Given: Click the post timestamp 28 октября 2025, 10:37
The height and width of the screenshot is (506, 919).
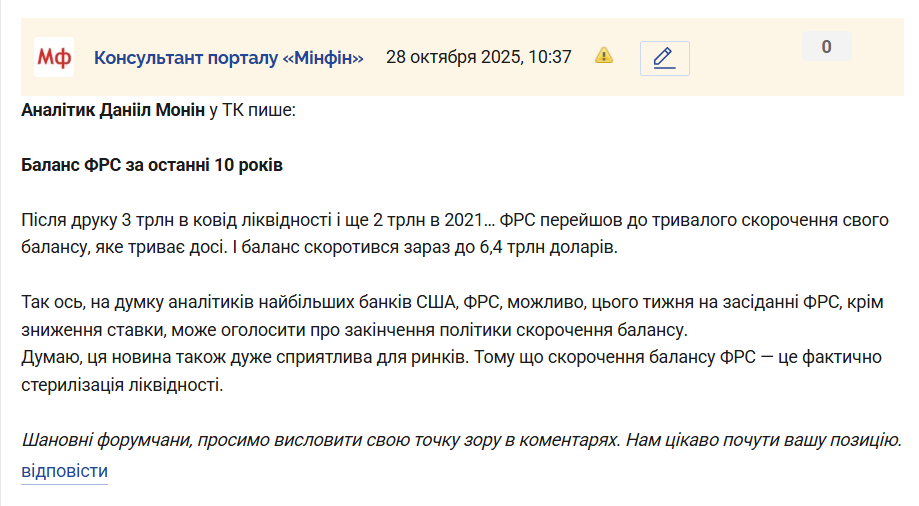Looking at the screenshot, I should click(478, 57).
